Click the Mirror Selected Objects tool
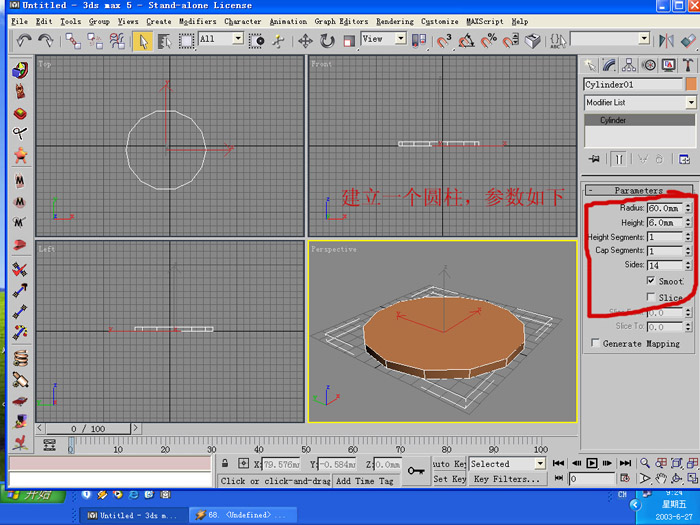This screenshot has height=525, width=700. pos(666,41)
